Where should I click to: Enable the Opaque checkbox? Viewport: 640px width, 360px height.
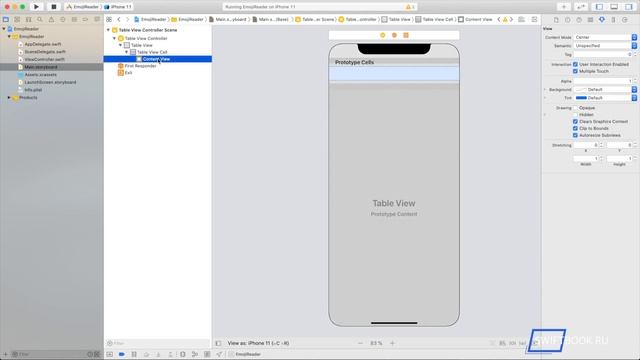coord(575,108)
